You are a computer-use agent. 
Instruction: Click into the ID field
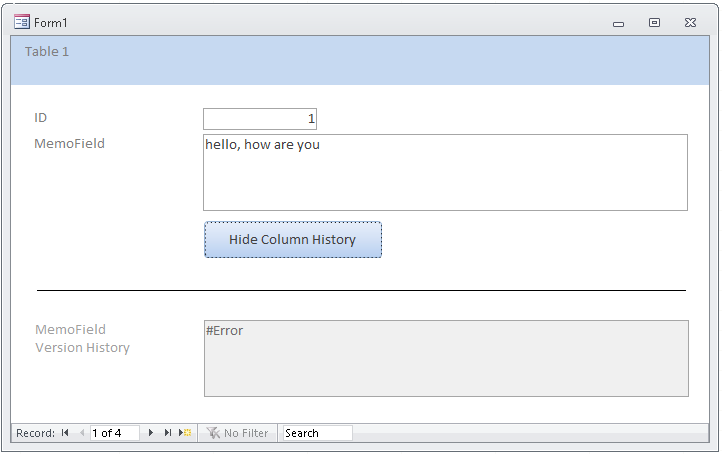click(260, 119)
